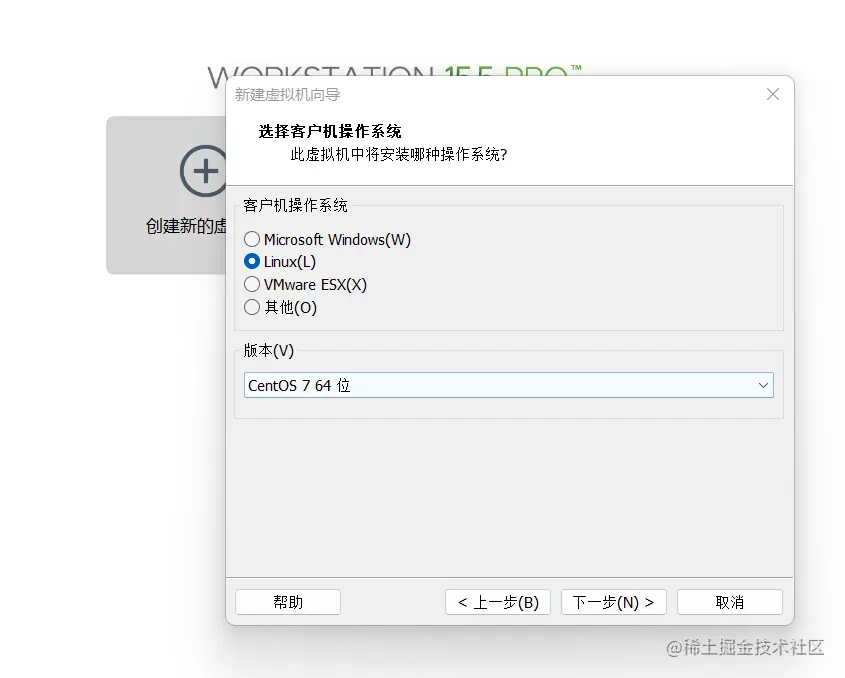Click the plus icon to create a VM

click(x=203, y=171)
